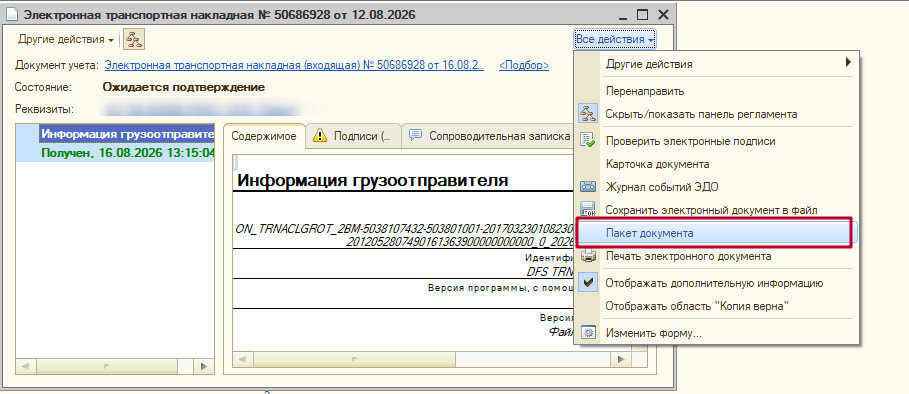909x394 pixels.
Task: Click the save-to-file diskette icon
Action: pos(588,209)
